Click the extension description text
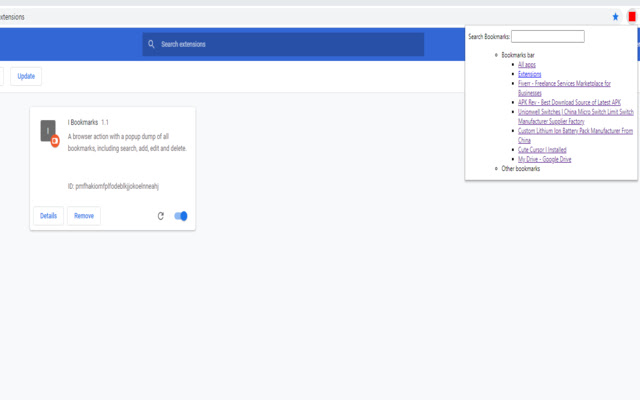Viewport: 640px width, 400px height. coord(127,142)
